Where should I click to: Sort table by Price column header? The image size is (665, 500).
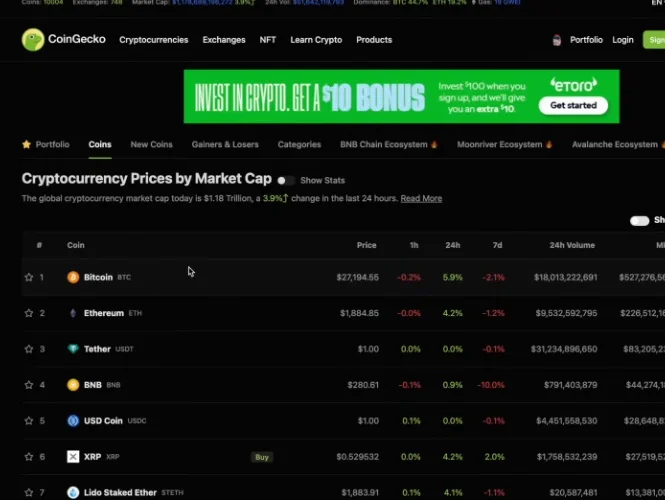coord(366,245)
